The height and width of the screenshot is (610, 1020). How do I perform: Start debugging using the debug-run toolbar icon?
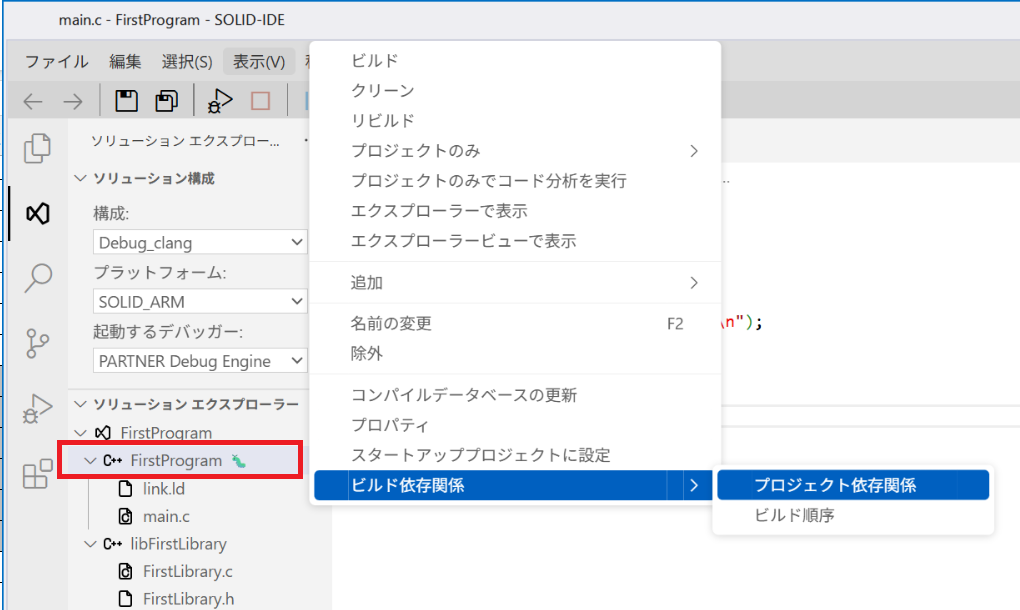219,100
